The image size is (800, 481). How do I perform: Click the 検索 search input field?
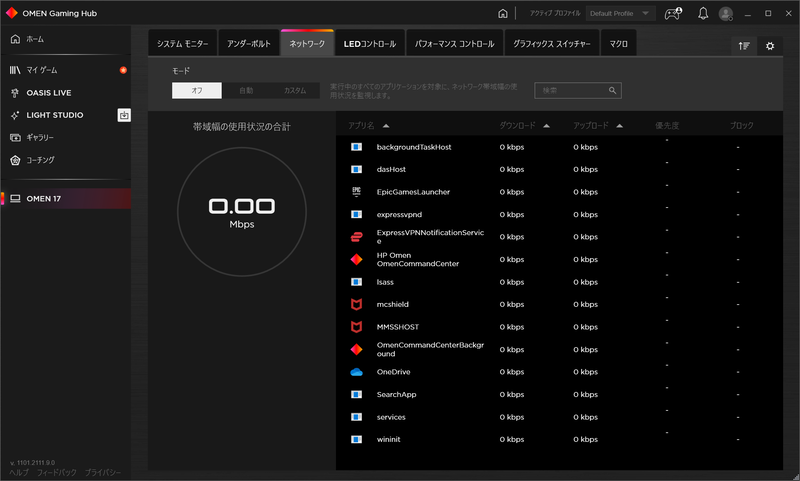point(578,90)
